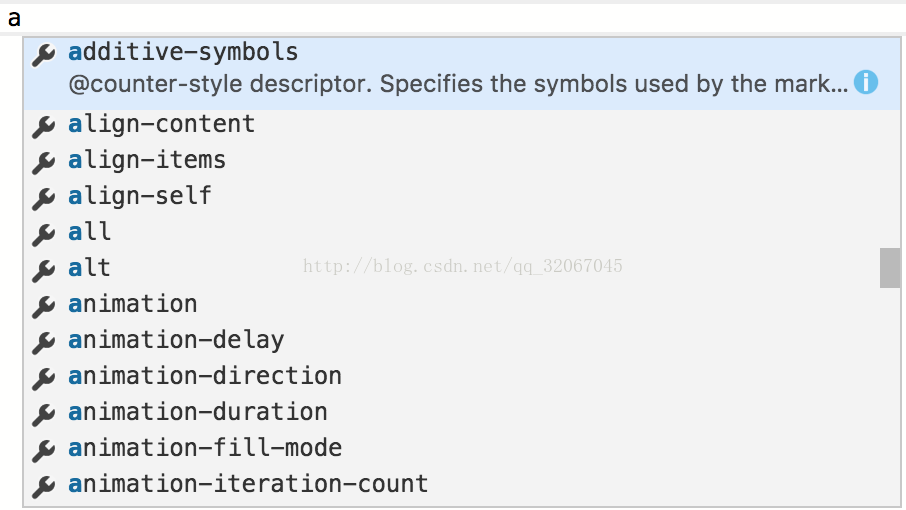906x510 pixels.
Task: Click the text input containing 'a'
Action: click(453, 18)
